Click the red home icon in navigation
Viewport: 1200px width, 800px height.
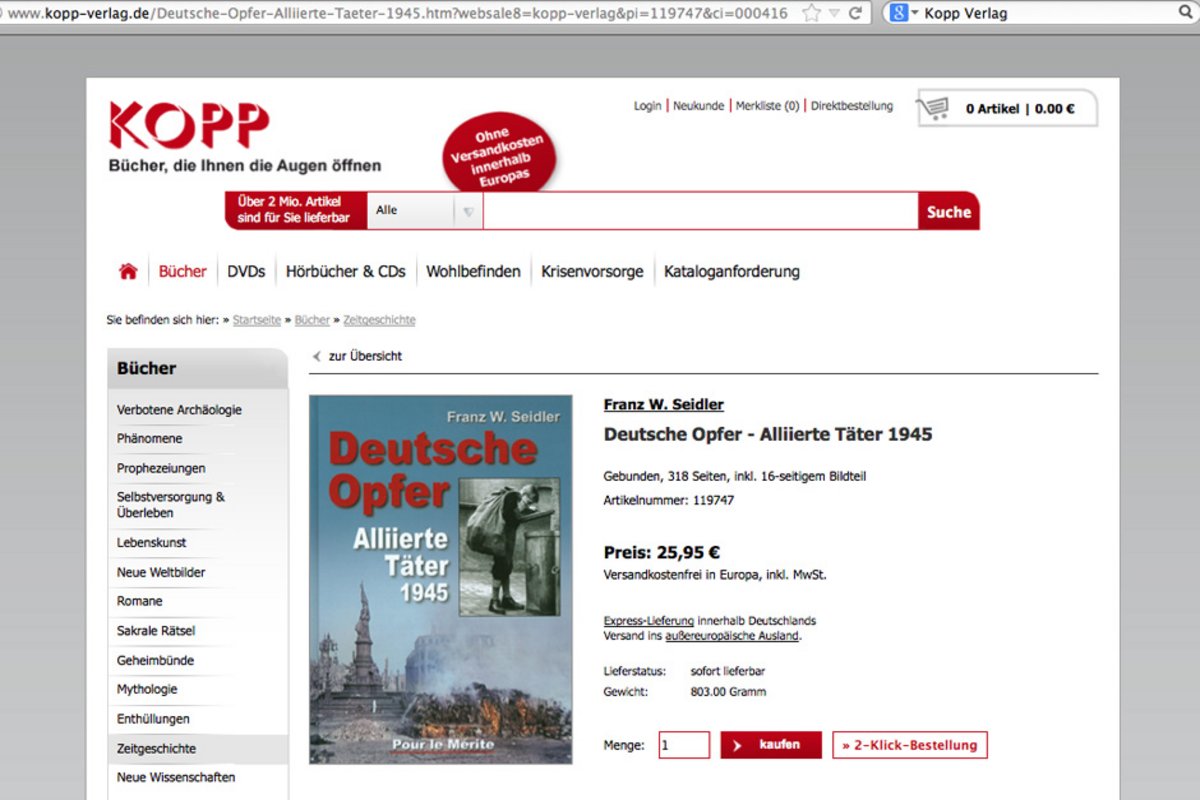128,271
